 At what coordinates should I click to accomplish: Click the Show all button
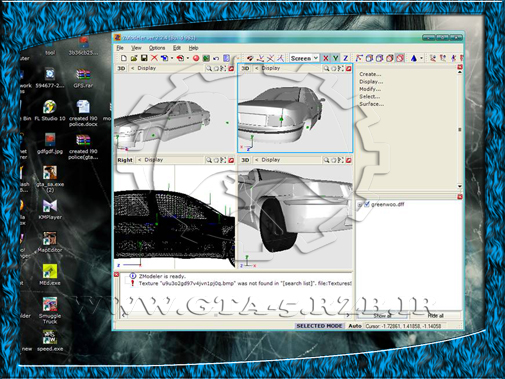point(382,315)
